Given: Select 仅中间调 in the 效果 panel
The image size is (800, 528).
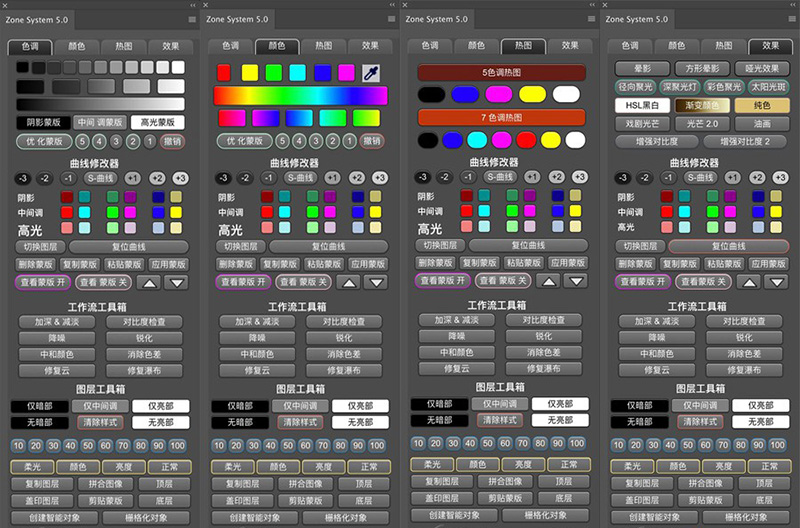Looking at the screenshot, I should pos(700,406).
